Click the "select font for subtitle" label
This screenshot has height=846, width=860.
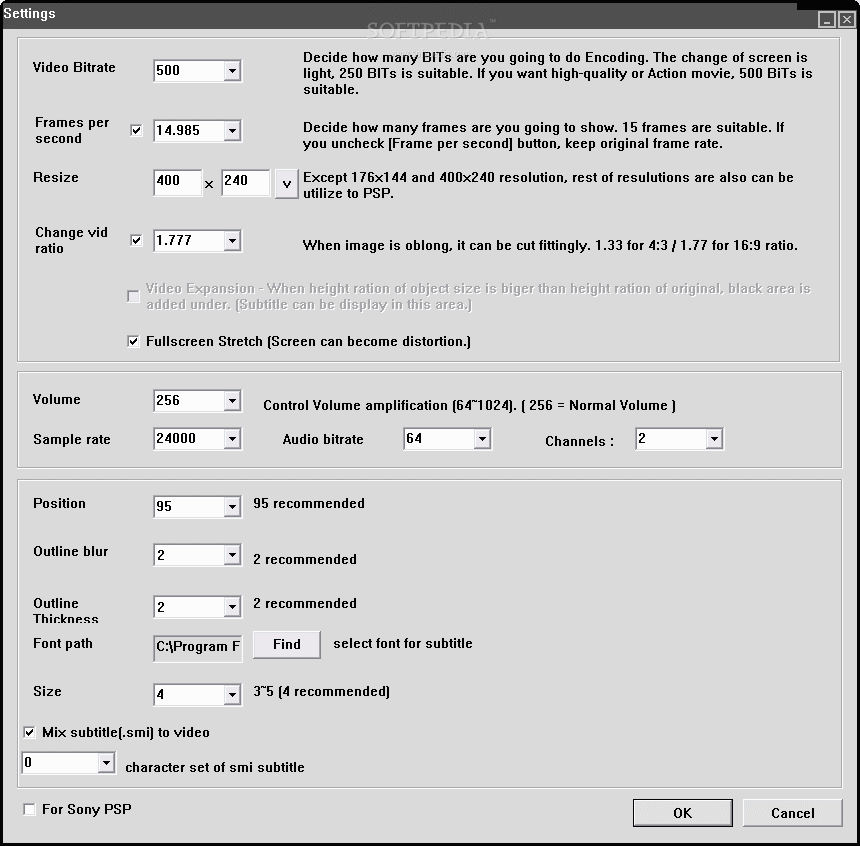403,643
